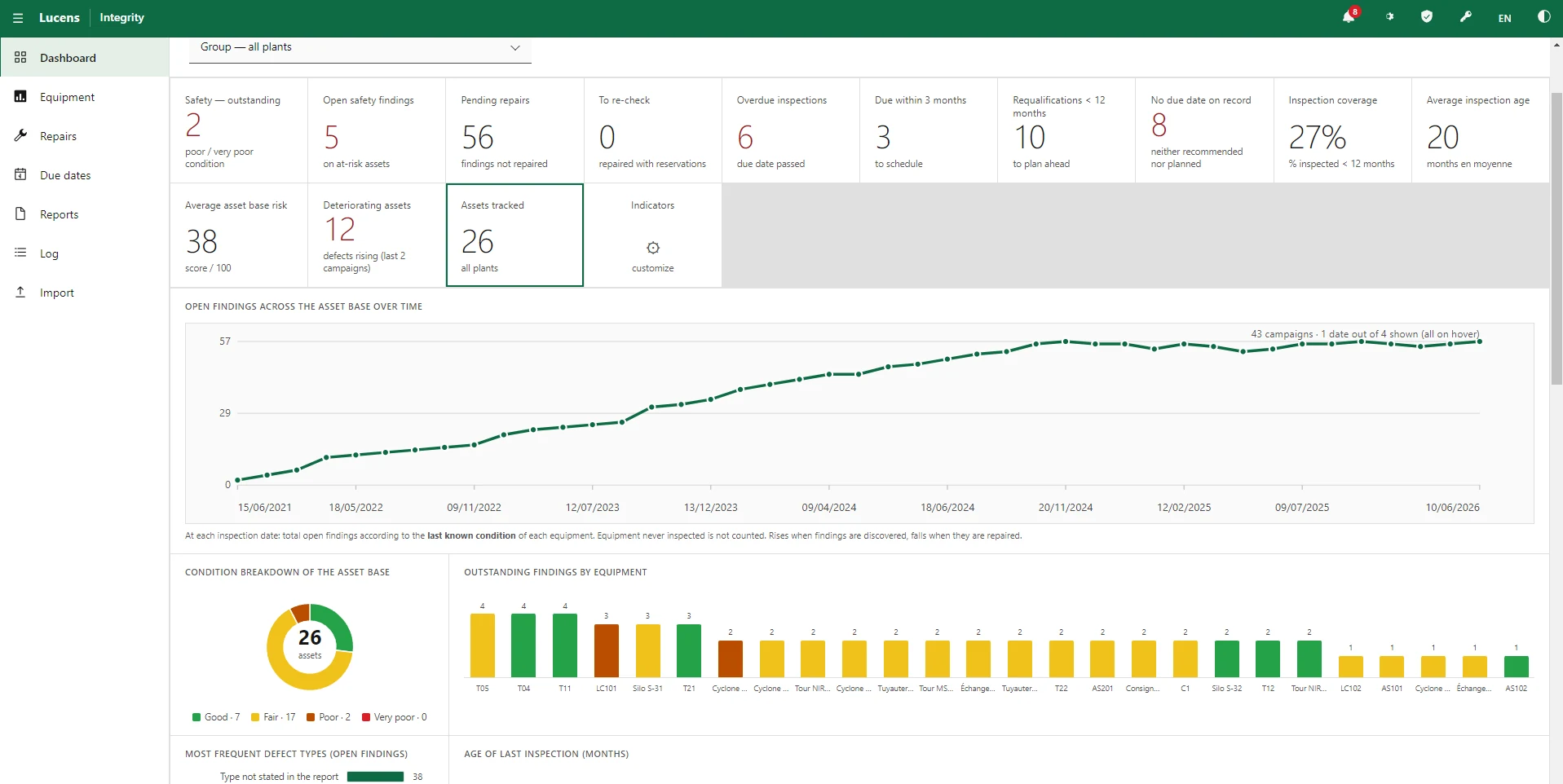Open the 'Pending repairs' indicator card
1563x784 pixels.
(x=514, y=130)
